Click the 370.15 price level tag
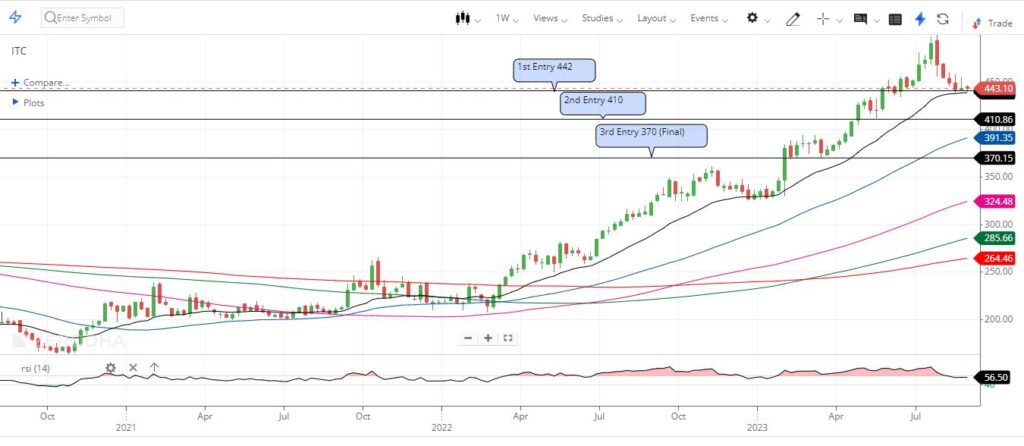 click(994, 158)
